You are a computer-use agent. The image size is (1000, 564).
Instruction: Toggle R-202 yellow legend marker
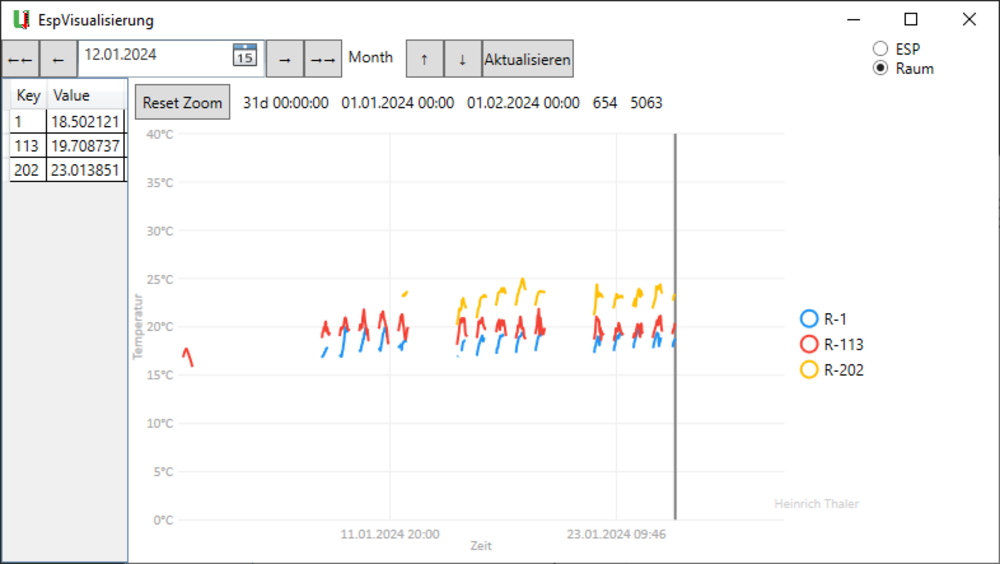(x=810, y=370)
